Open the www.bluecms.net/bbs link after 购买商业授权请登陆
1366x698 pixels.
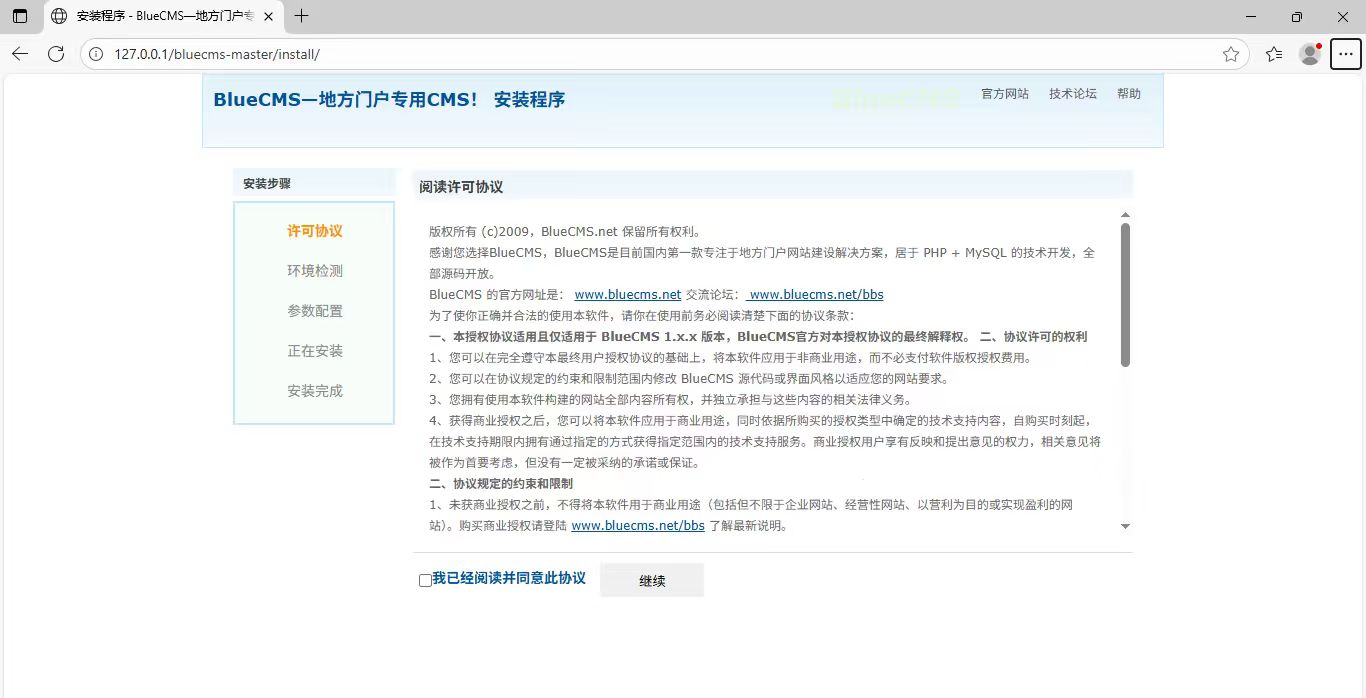[638, 526]
